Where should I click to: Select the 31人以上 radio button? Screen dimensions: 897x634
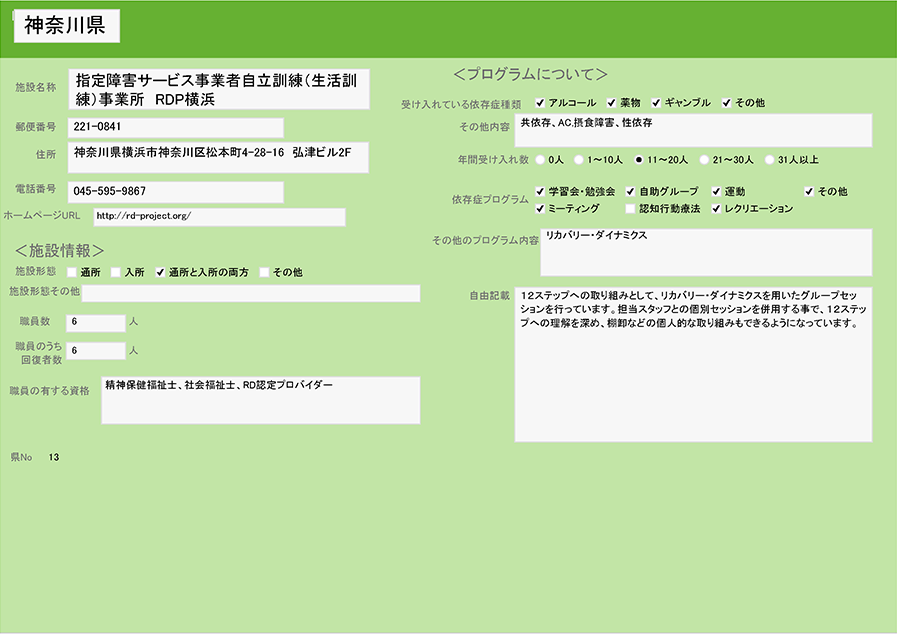tap(769, 159)
